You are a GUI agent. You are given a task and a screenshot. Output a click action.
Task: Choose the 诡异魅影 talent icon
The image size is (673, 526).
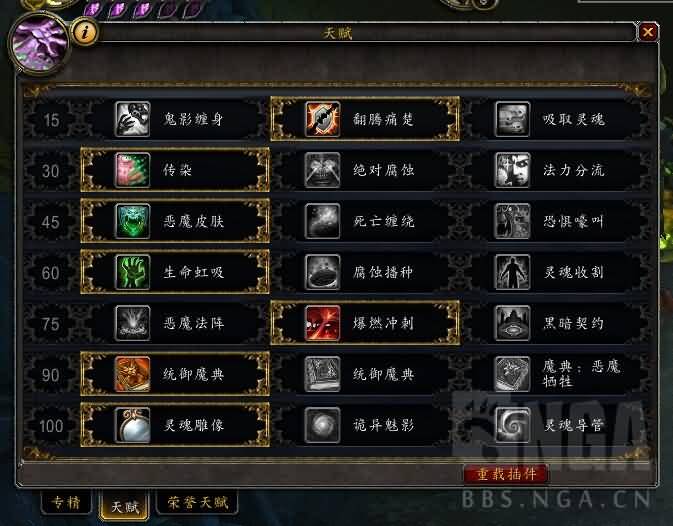pos(322,425)
